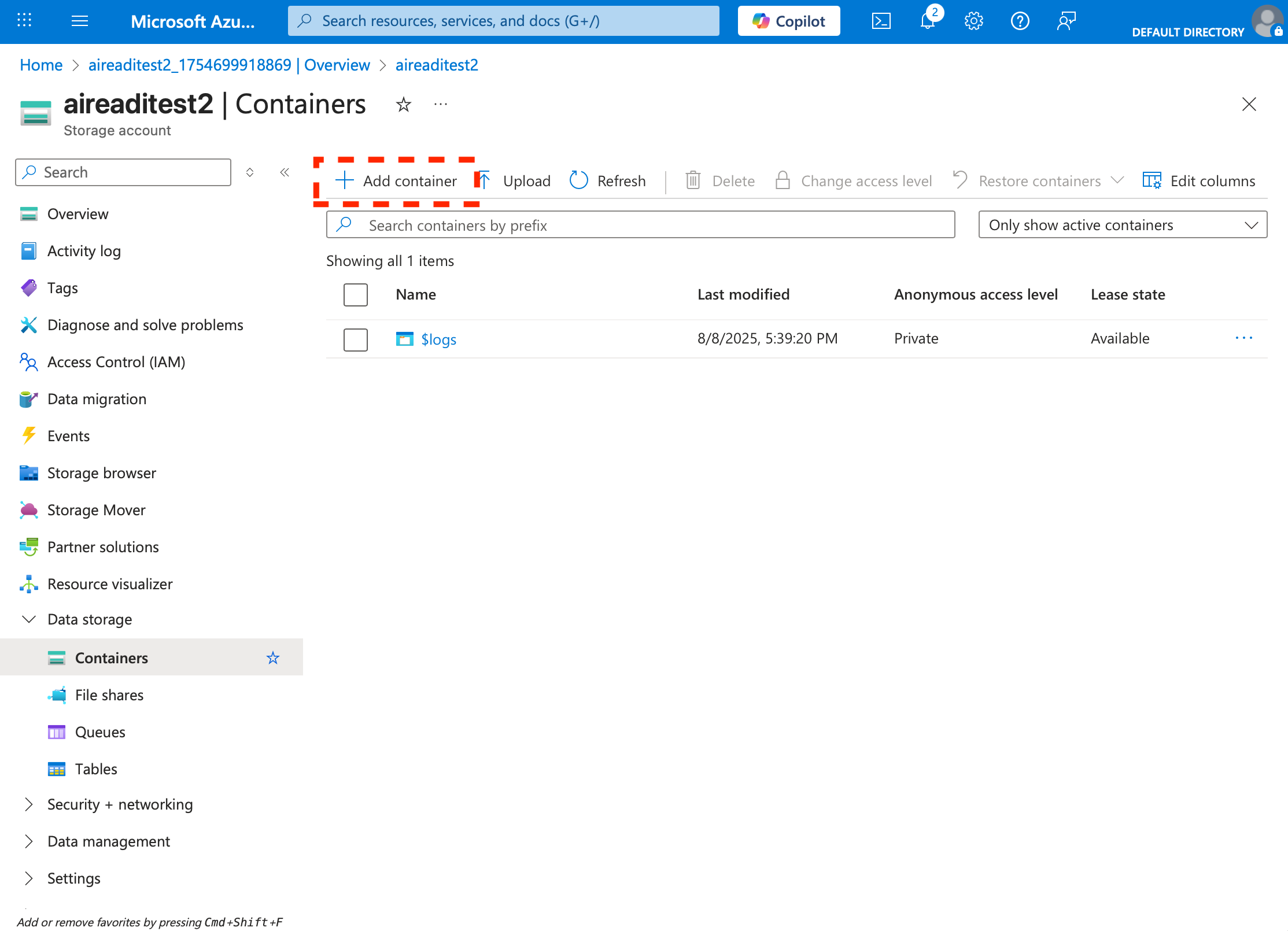Viewport: 1288px width, 931px height.
Task: Open Cloud Shell terminal icon
Action: click(881, 21)
